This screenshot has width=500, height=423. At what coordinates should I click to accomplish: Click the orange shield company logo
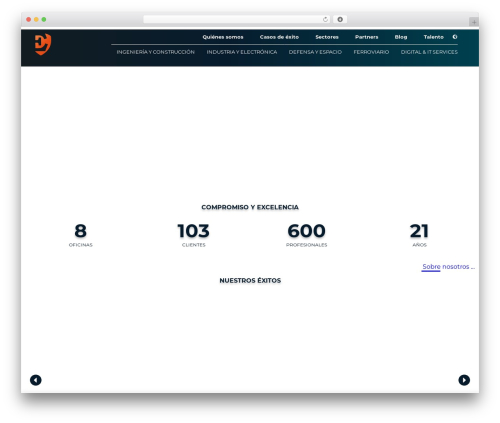point(43,44)
